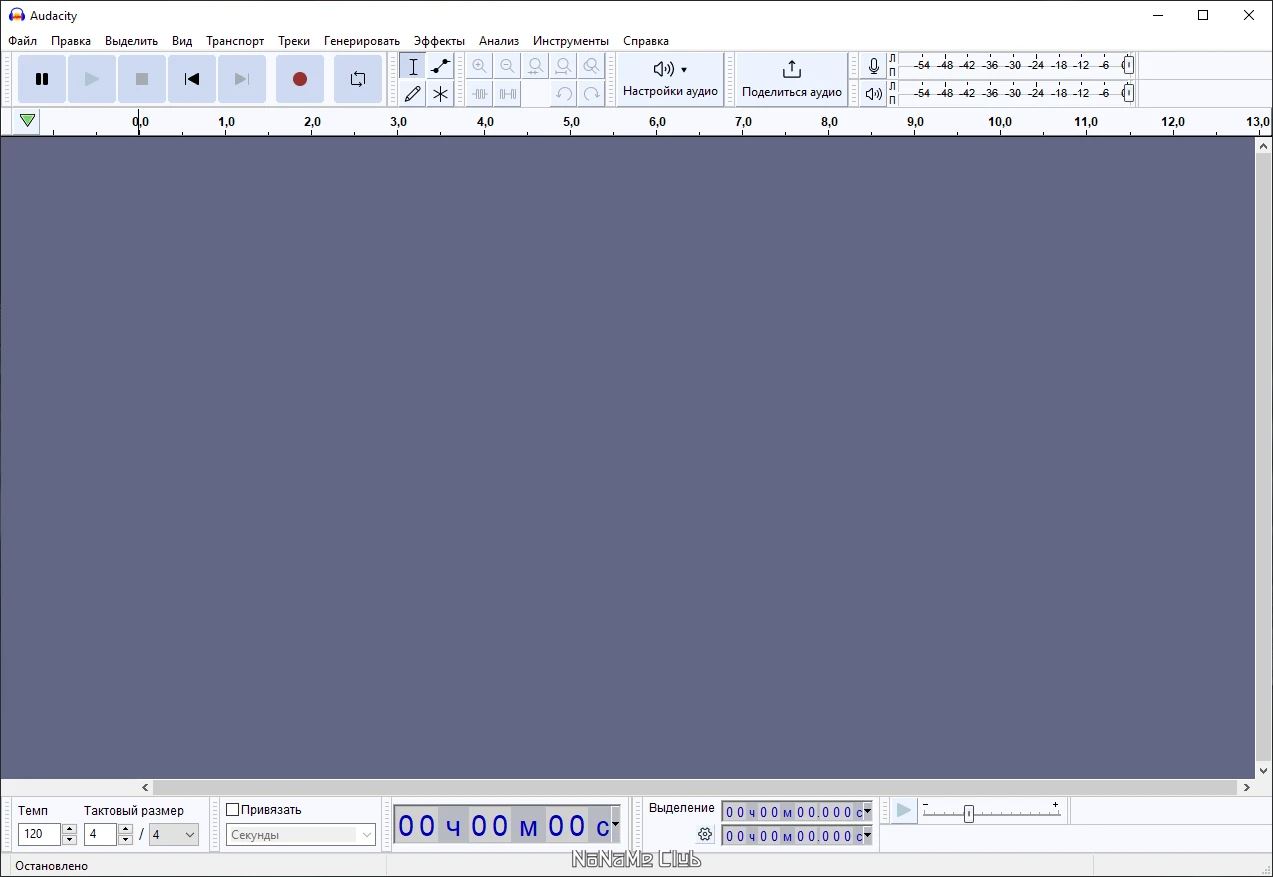Open the Настройки аудио dropdown

coord(670,79)
